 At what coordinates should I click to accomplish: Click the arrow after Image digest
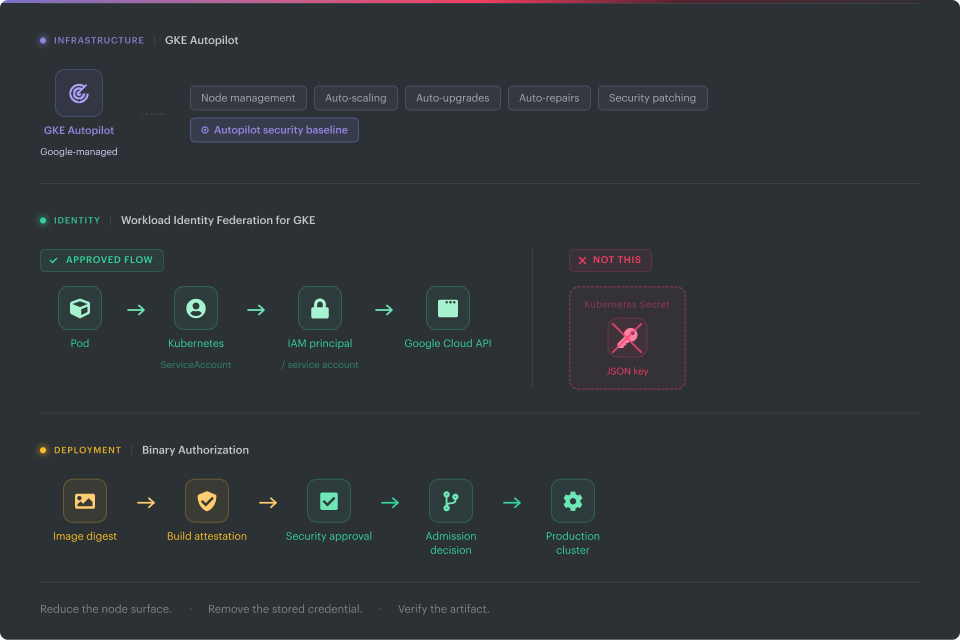[x=146, y=503]
